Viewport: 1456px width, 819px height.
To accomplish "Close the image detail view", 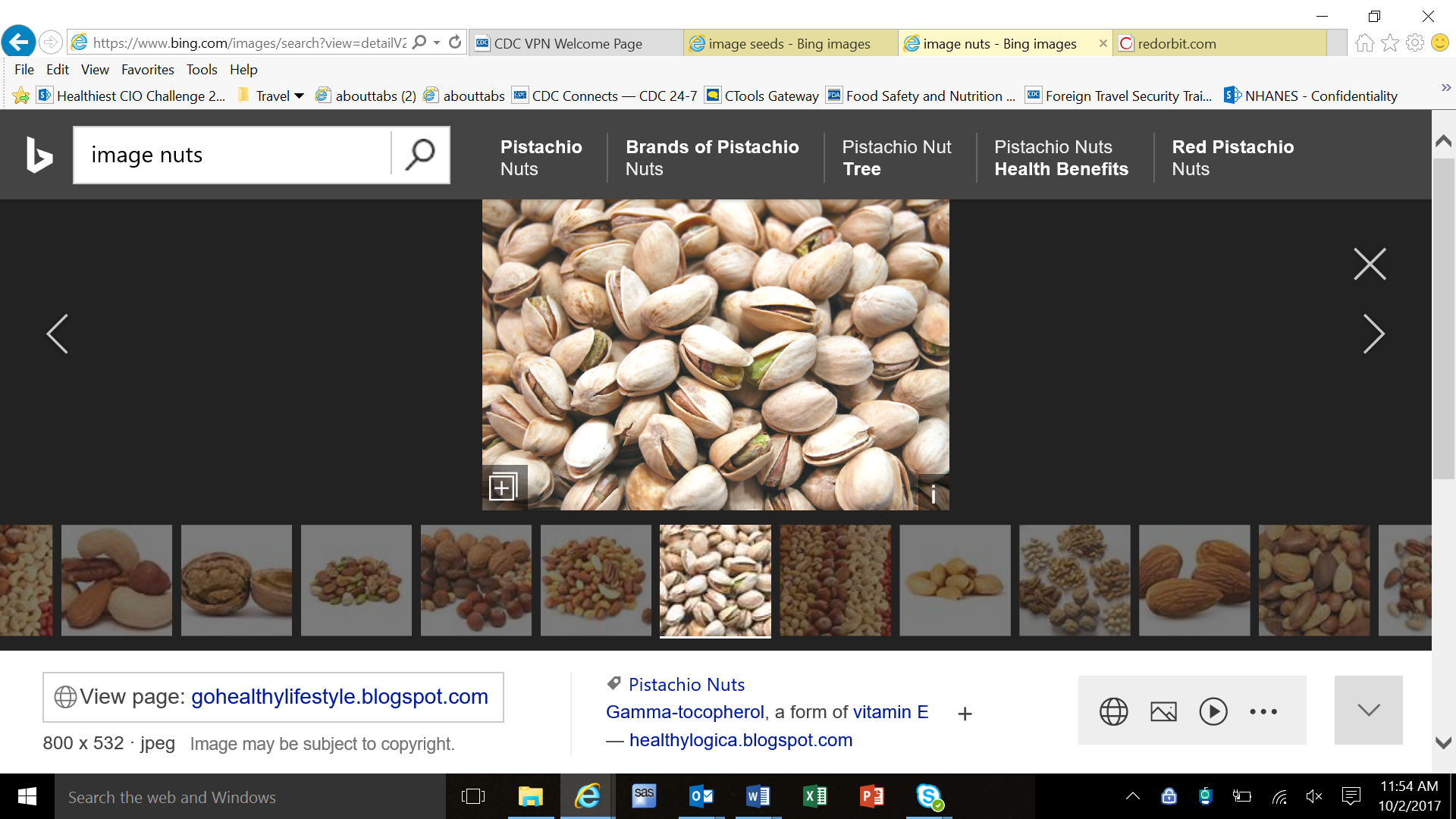I will (1370, 264).
